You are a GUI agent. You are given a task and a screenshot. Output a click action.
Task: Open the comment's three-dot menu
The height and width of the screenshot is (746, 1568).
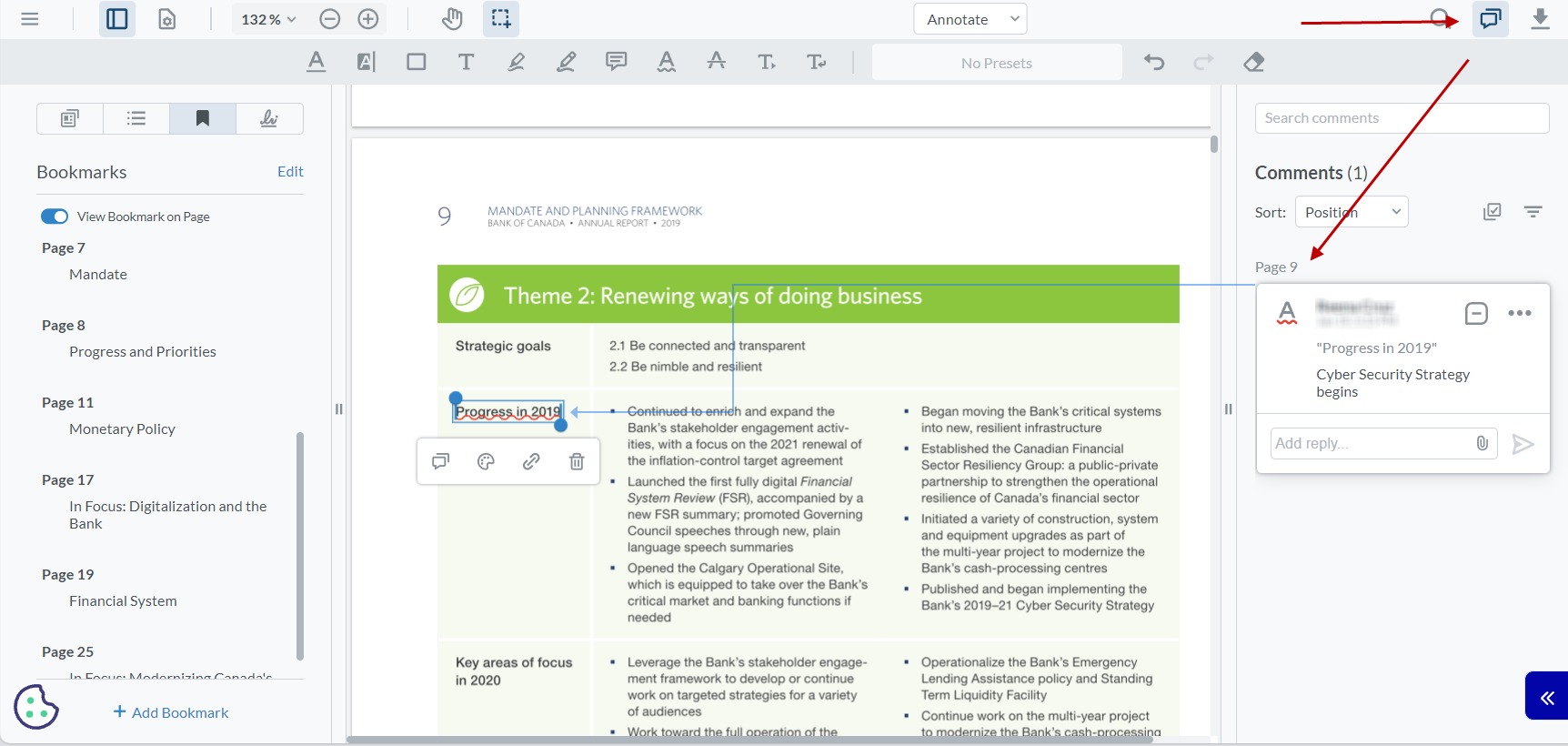1519,313
